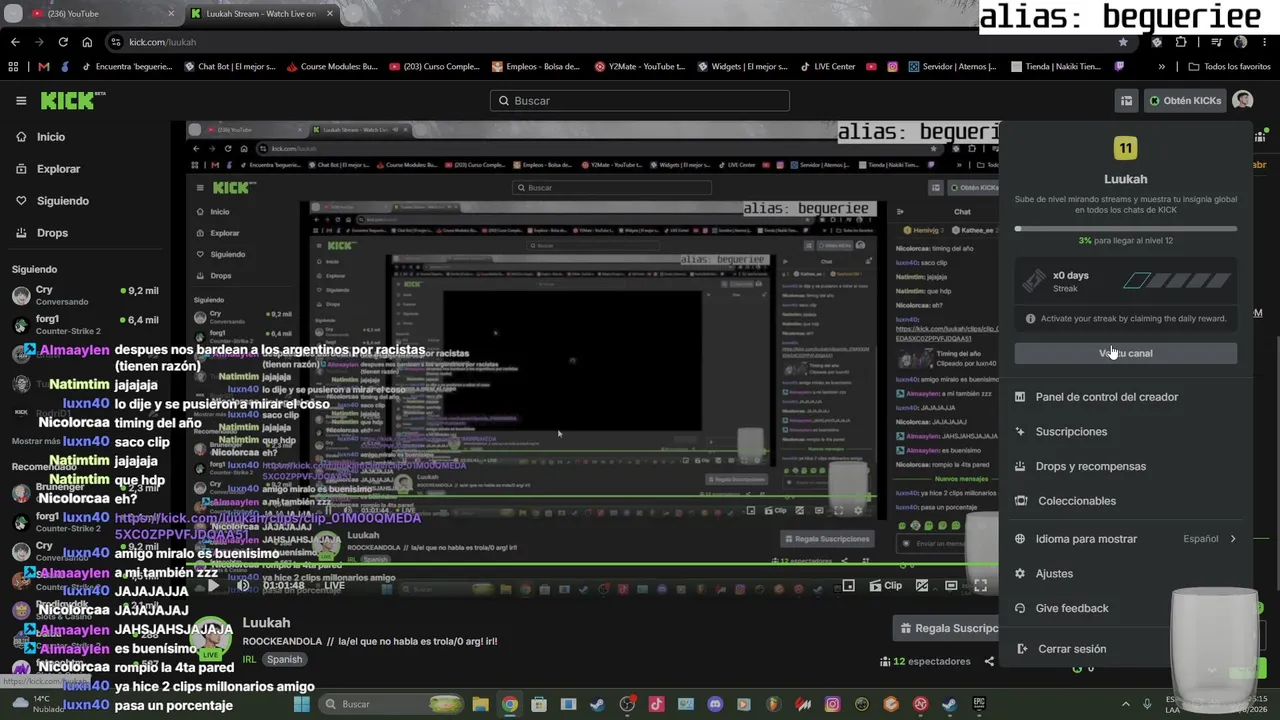Reload the page with browser refresh
The image size is (1280, 720).
(63, 42)
